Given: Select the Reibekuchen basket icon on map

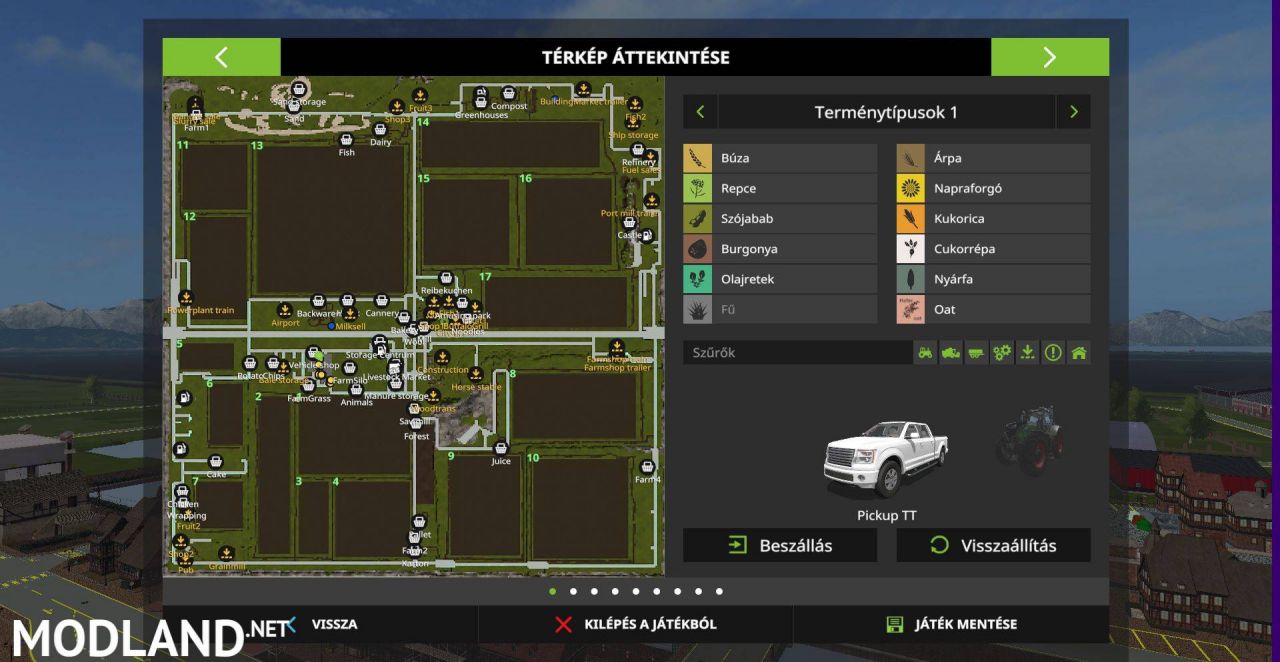Looking at the screenshot, I should pyautogui.click(x=446, y=279).
